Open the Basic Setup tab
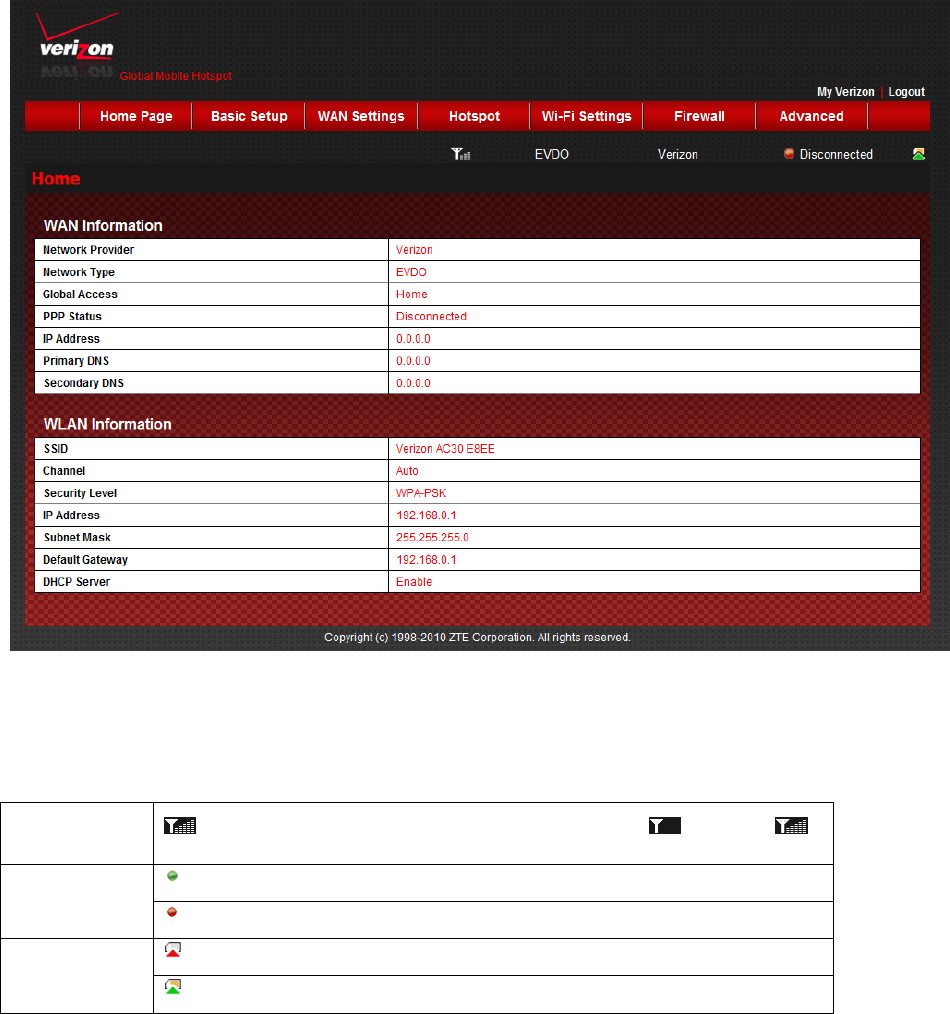Viewport: 950px width, 1014px height. tap(249, 116)
